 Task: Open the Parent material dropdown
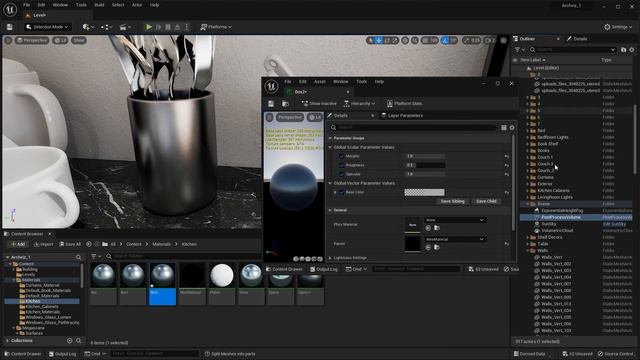(x=455, y=239)
